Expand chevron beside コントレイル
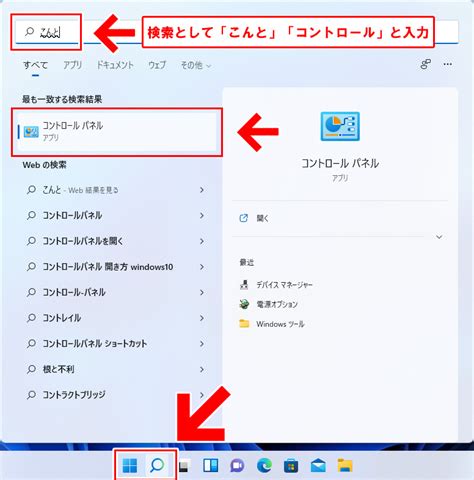This screenshot has width=474, height=480. [202, 318]
